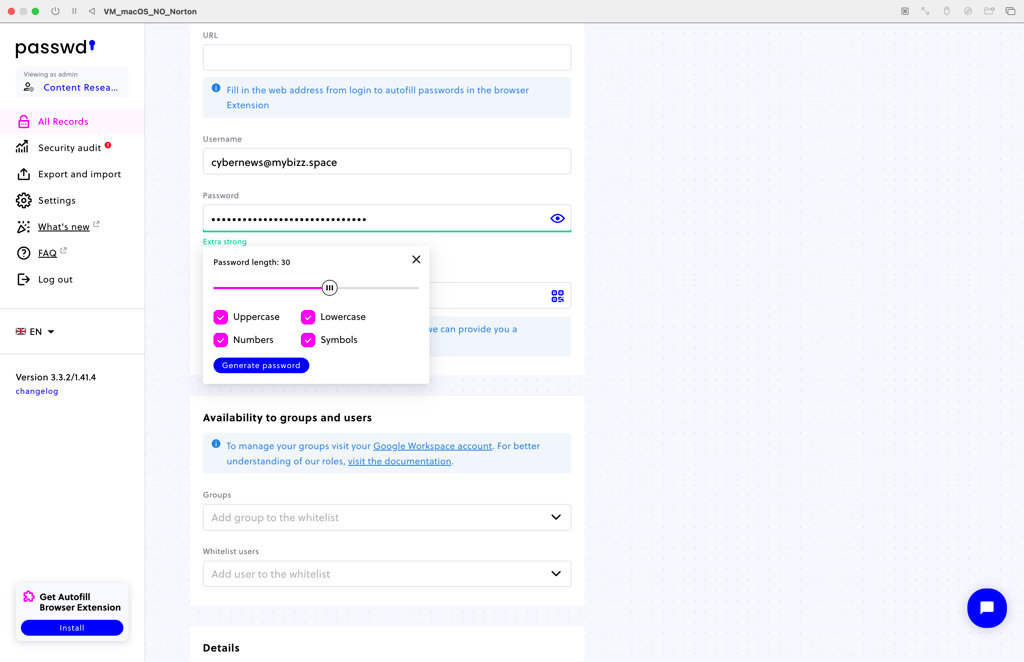Open What's new link

[63, 227]
